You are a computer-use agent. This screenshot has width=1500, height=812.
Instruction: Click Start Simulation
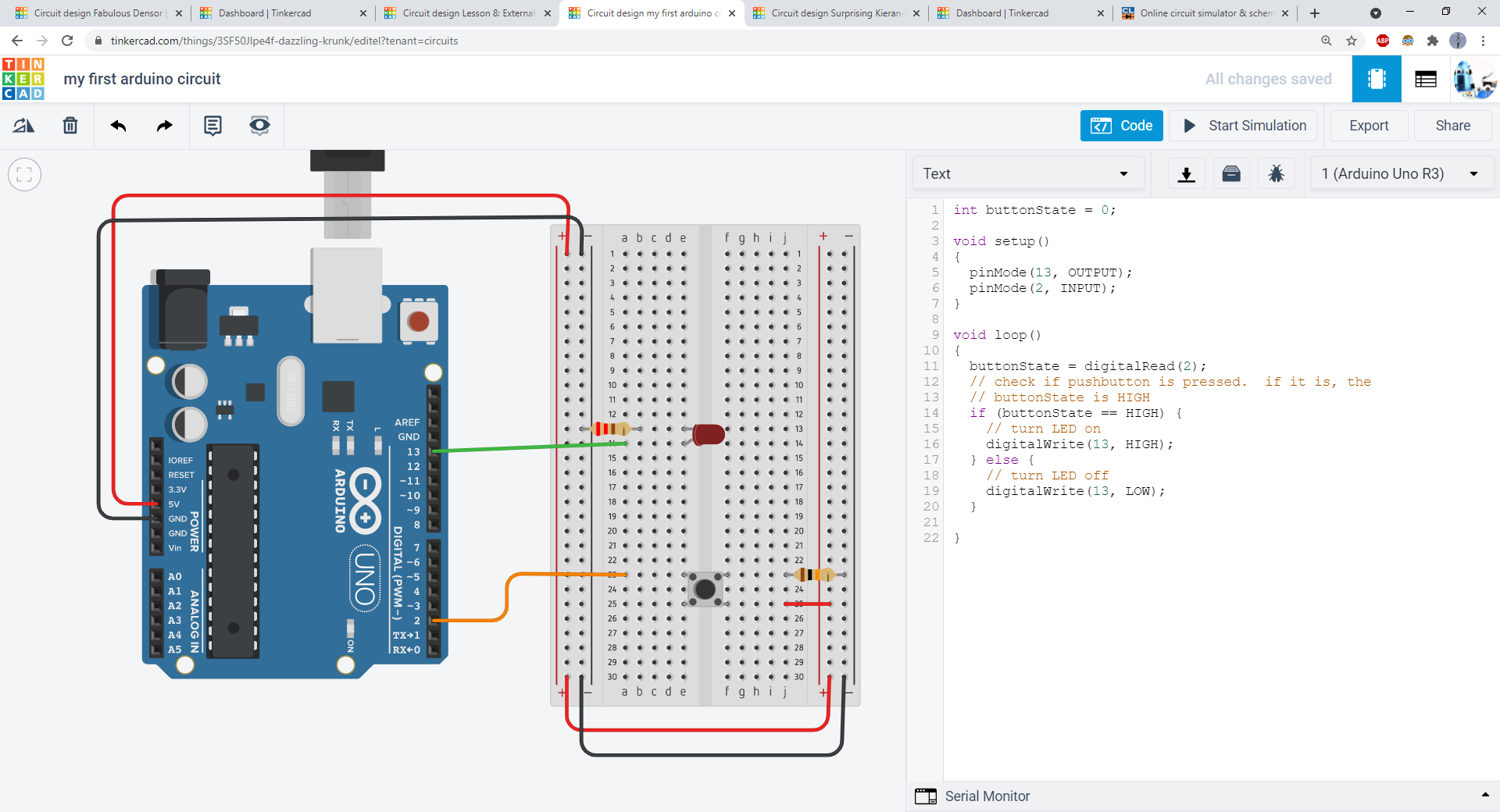coord(1242,125)
